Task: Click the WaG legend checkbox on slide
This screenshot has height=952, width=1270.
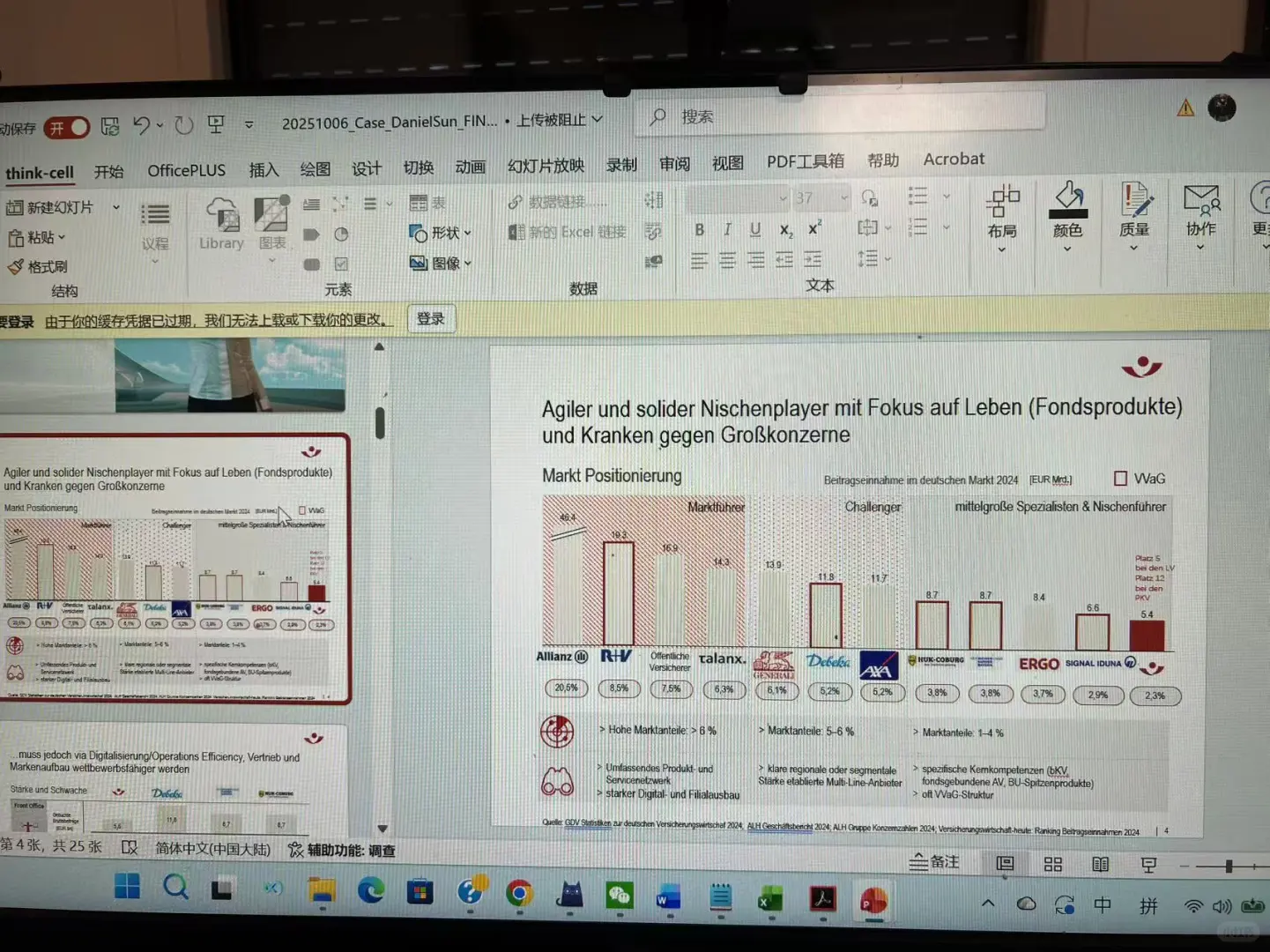Action: pos(1120,478)
